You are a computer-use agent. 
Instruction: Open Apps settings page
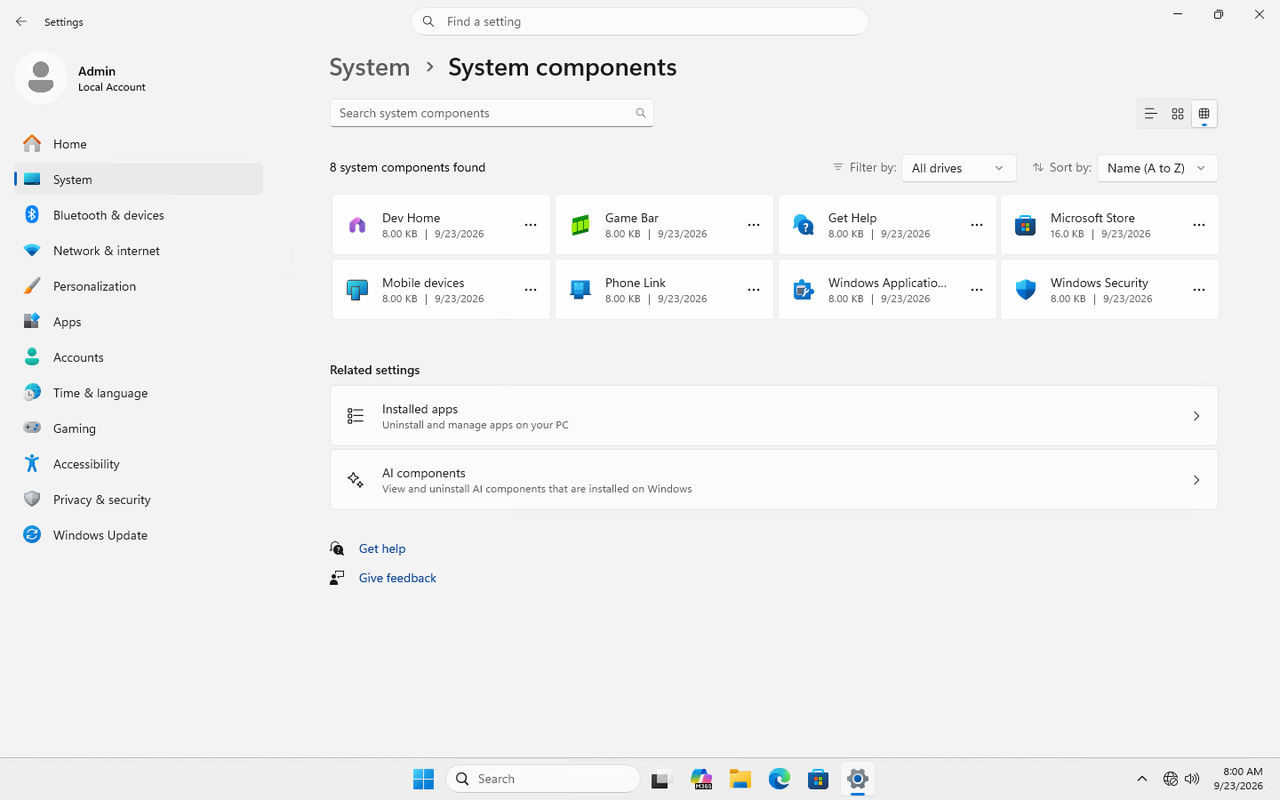(x=139, y=322)
